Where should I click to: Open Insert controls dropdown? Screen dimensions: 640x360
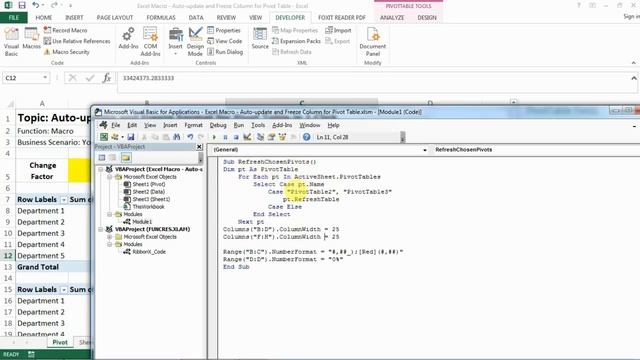(176, 42)
